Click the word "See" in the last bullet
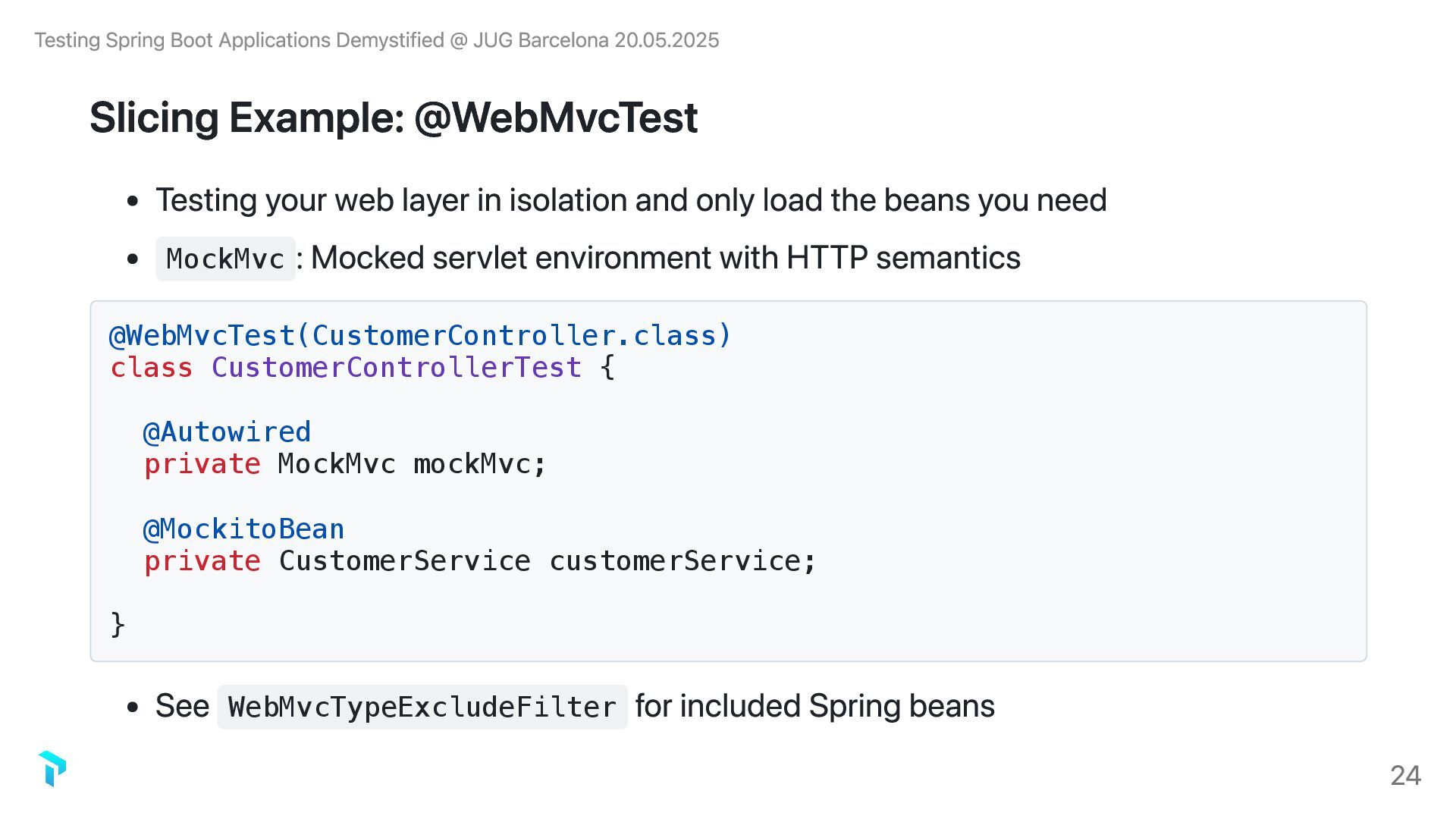The image size is (1456, 819). [182, 707]
